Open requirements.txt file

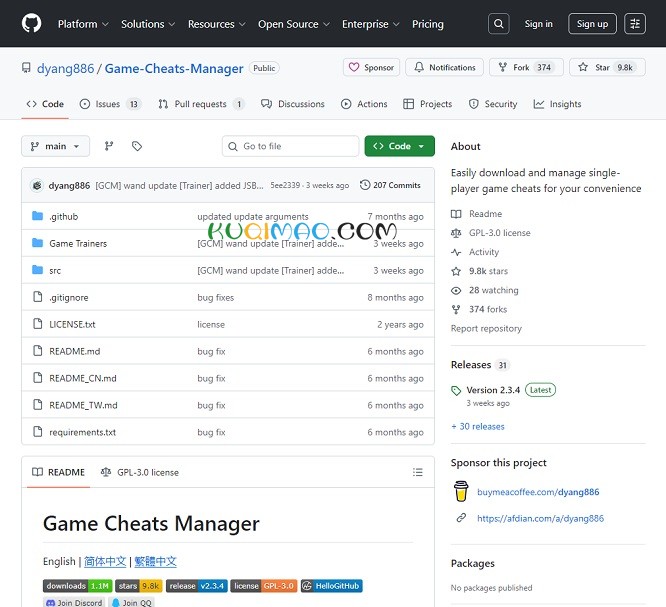[82, 432]
